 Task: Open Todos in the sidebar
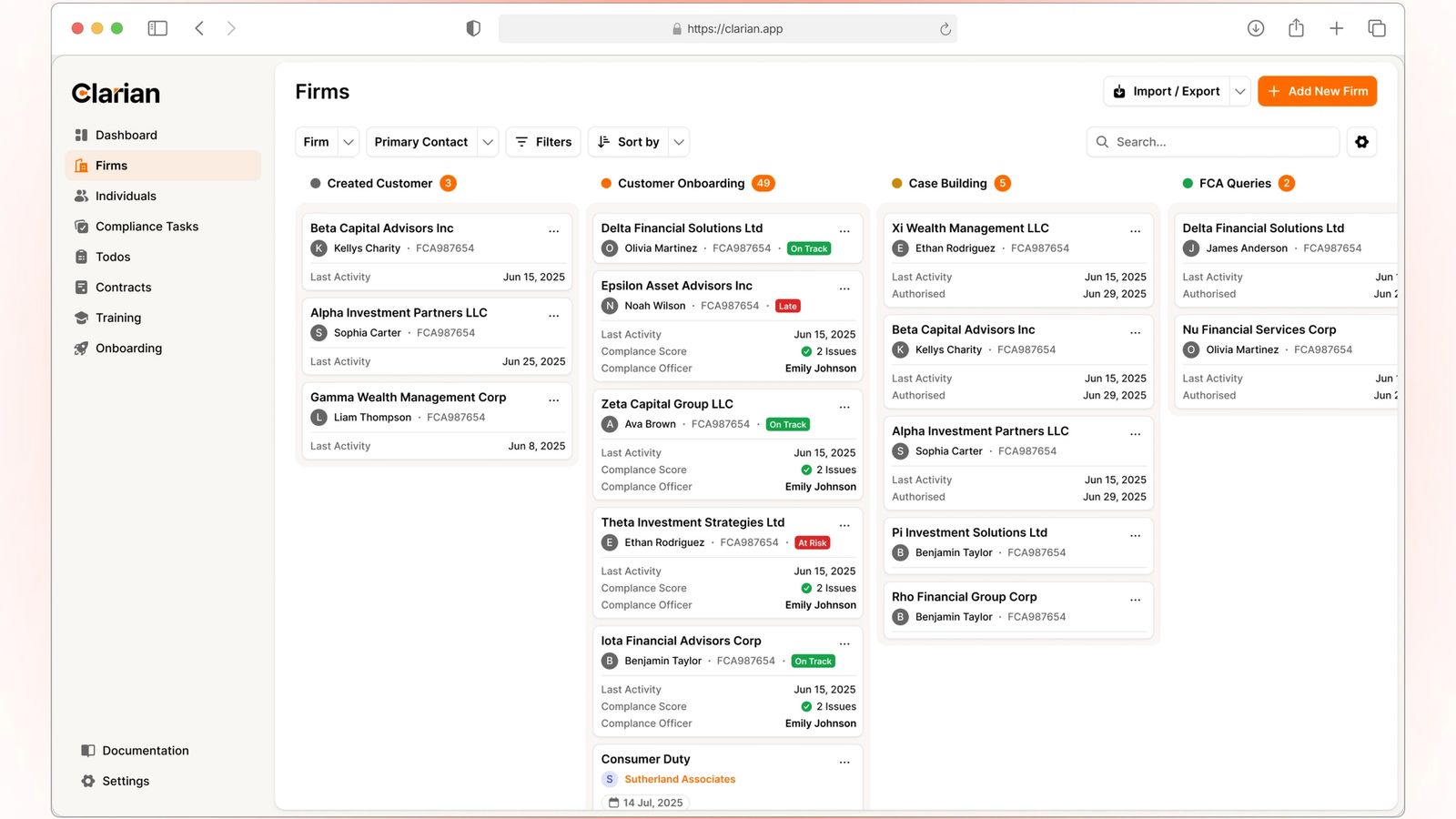pyautogui.click(x=163, y=257)
